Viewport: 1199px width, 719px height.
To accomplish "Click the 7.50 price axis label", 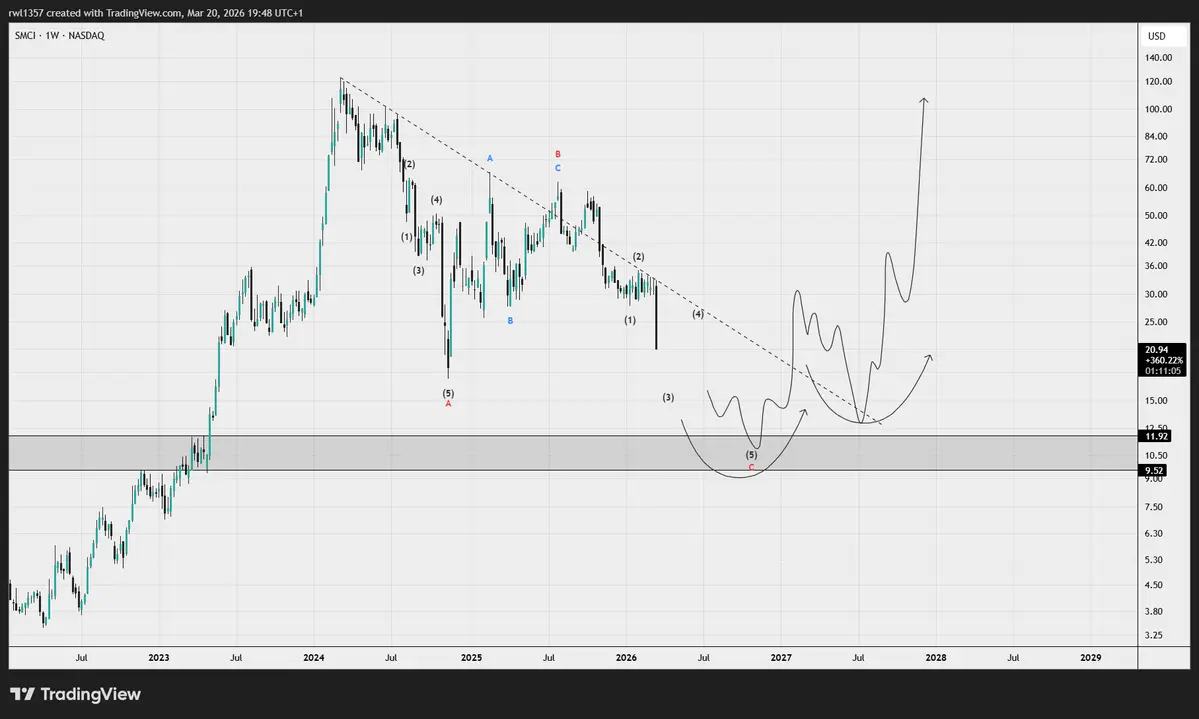I will pos(1153,507).
